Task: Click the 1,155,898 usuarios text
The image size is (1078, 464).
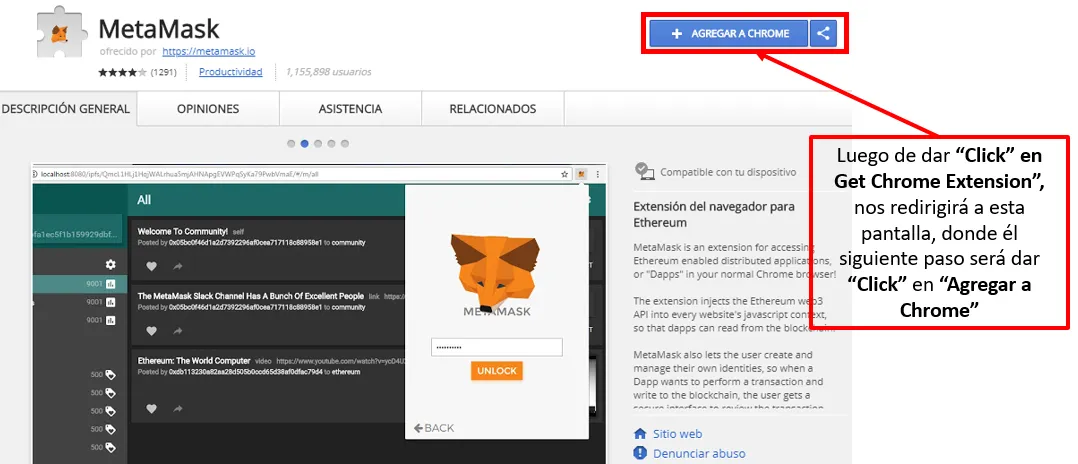Action: (329, 71)
